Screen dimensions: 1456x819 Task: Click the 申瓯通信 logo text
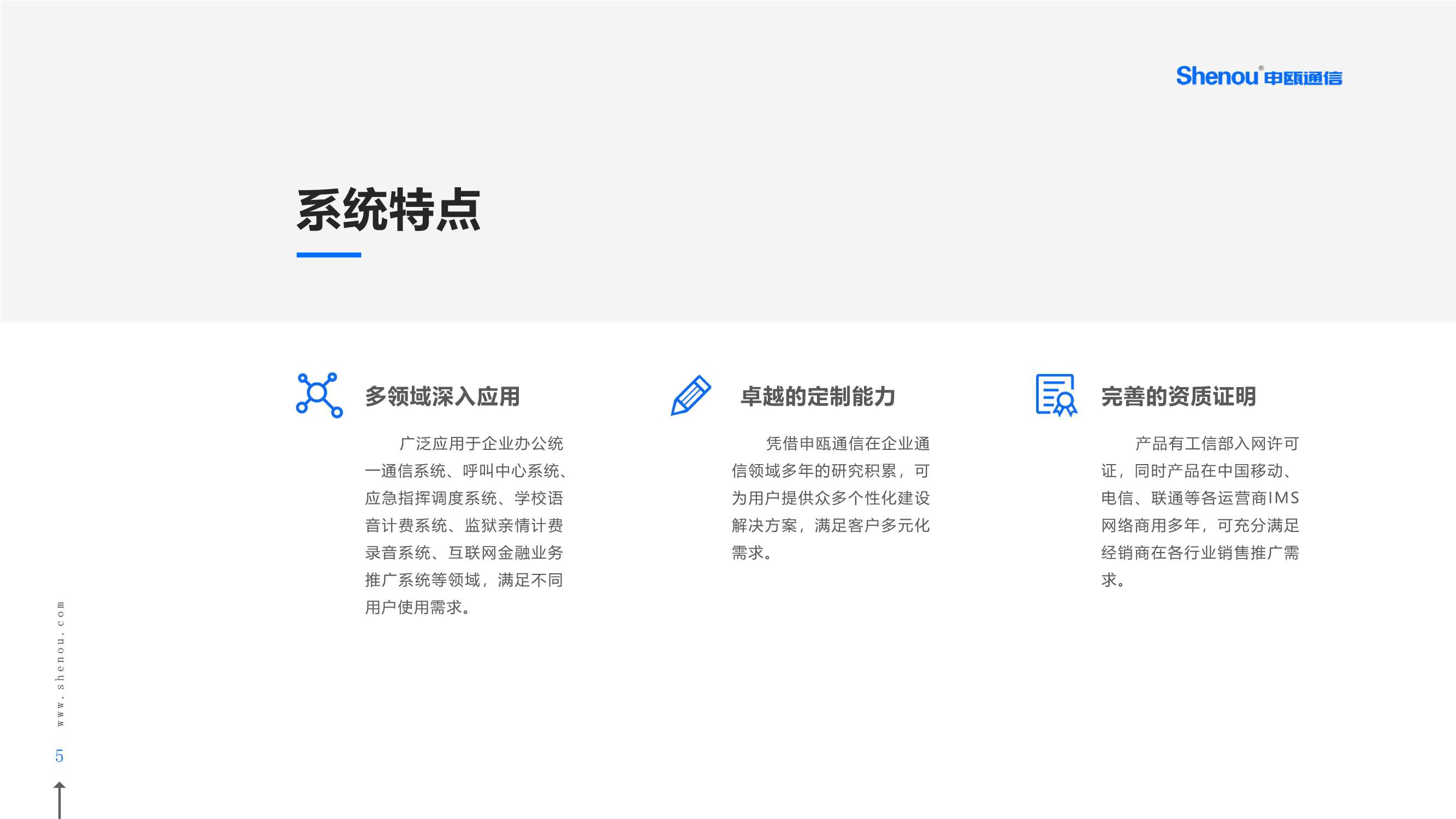1303,78
